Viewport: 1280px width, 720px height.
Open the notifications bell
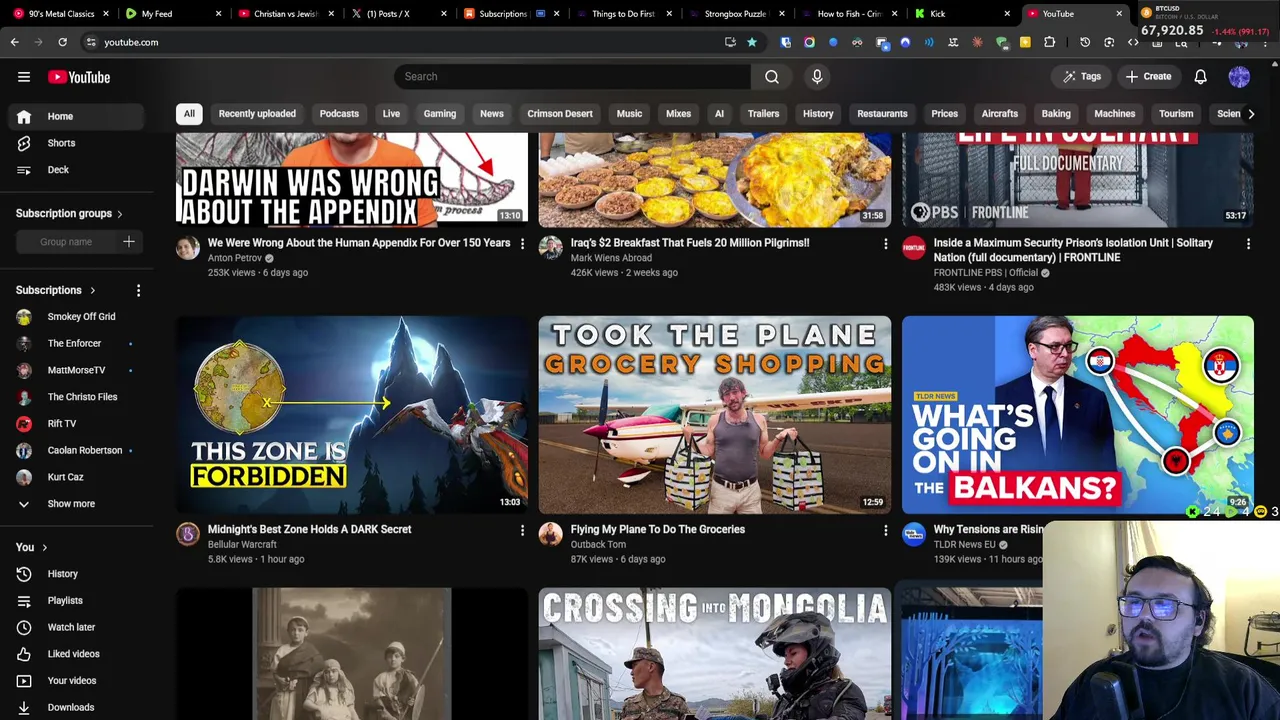click(1201, 77)
